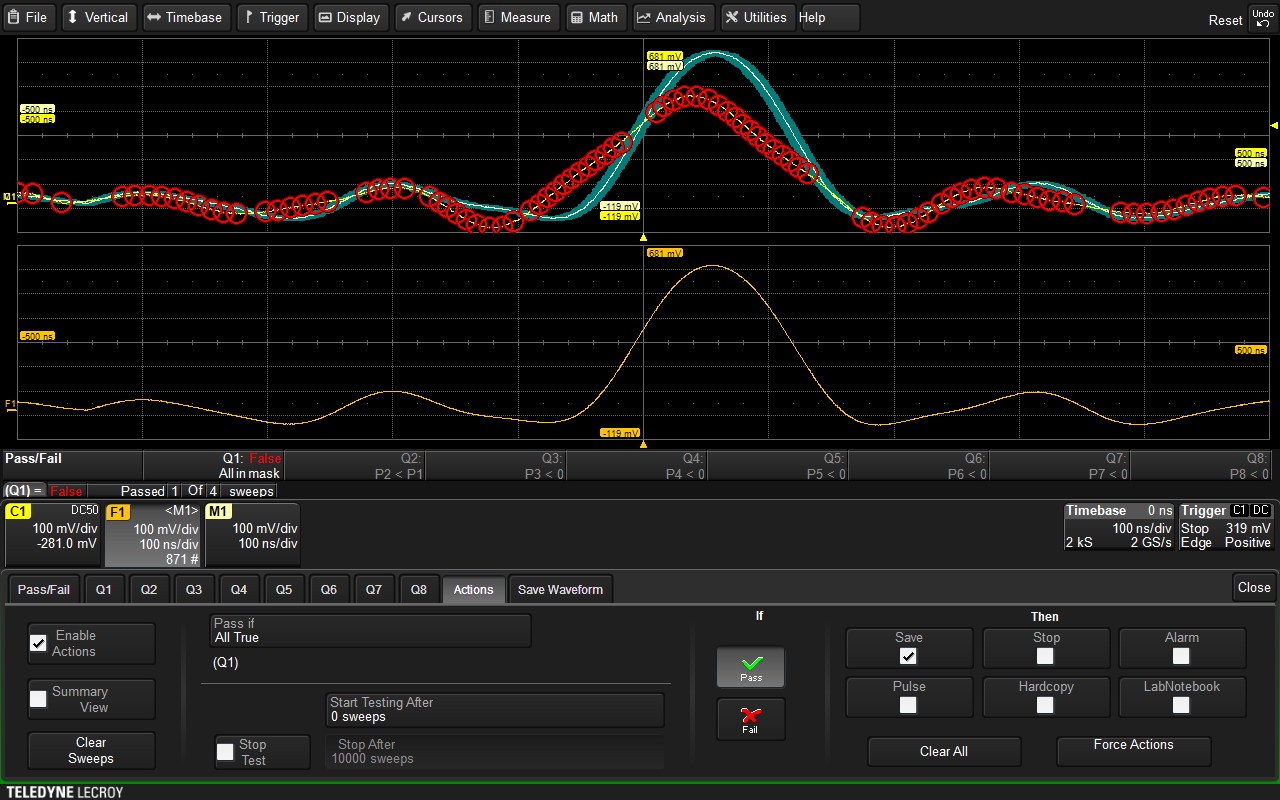Open the Measure menu

[x=517, y=17]
